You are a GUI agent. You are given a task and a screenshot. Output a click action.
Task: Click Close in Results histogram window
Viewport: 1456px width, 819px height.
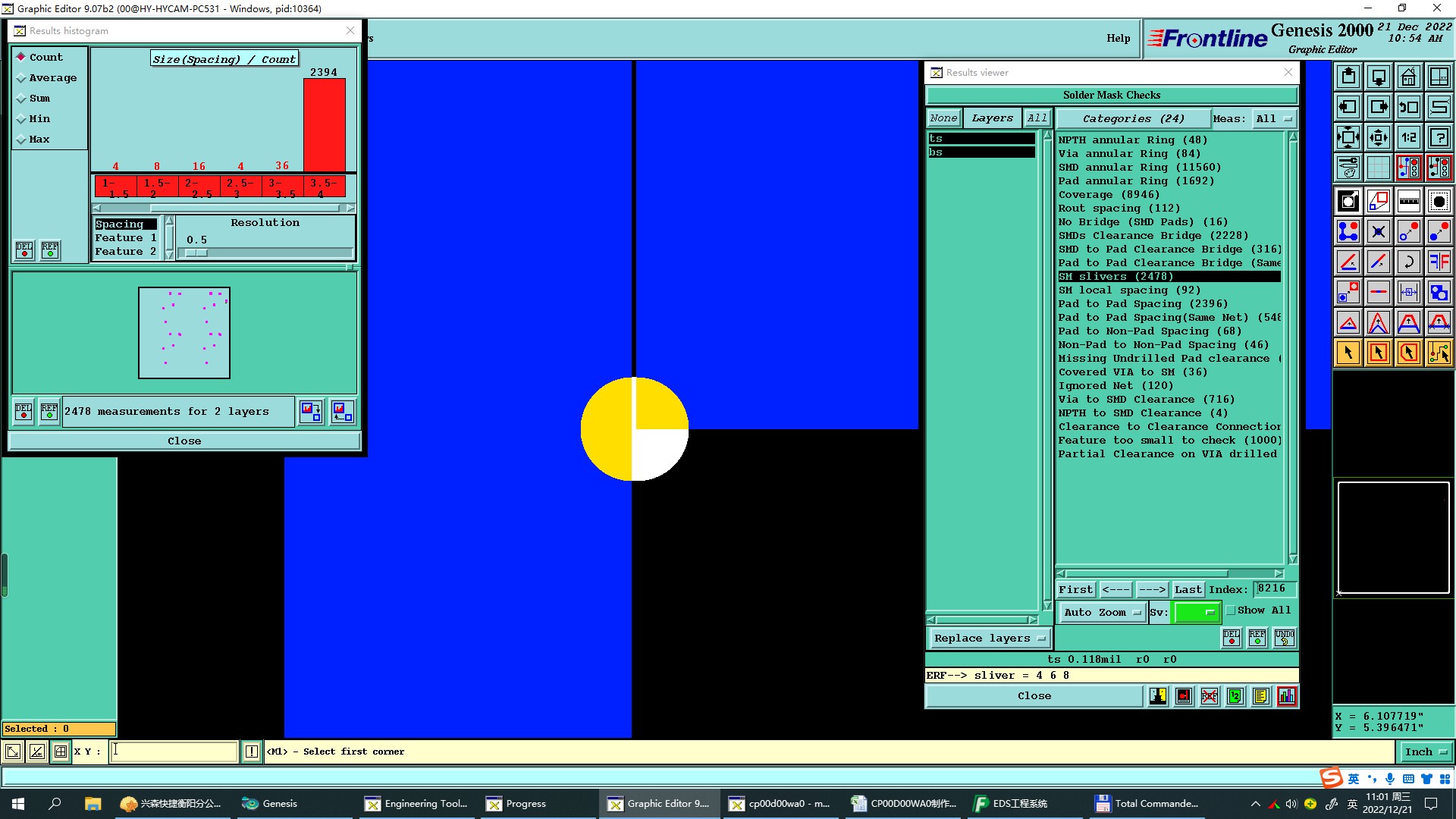coord(184,441)
